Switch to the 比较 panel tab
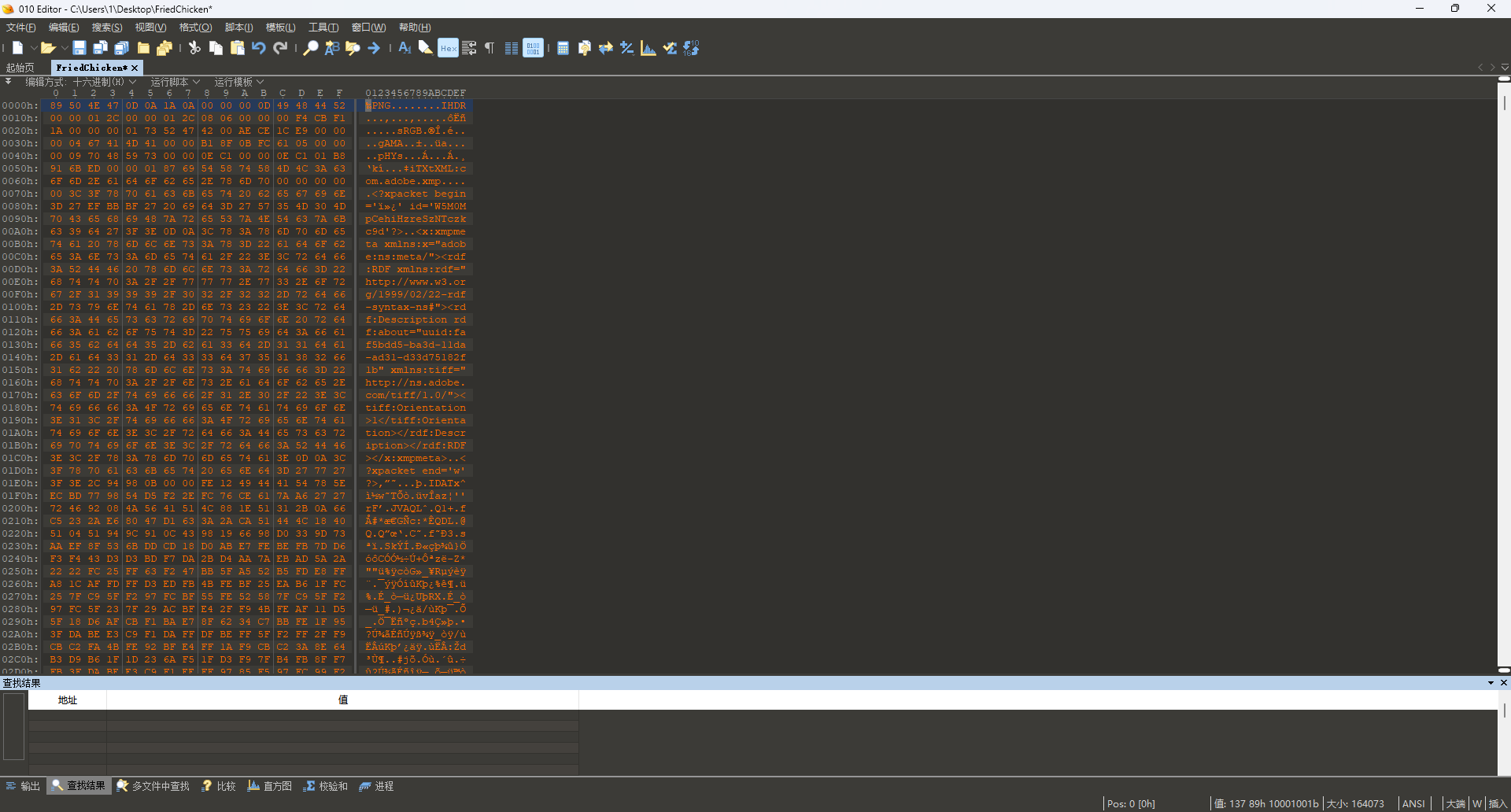 click(x=219, y=786)
